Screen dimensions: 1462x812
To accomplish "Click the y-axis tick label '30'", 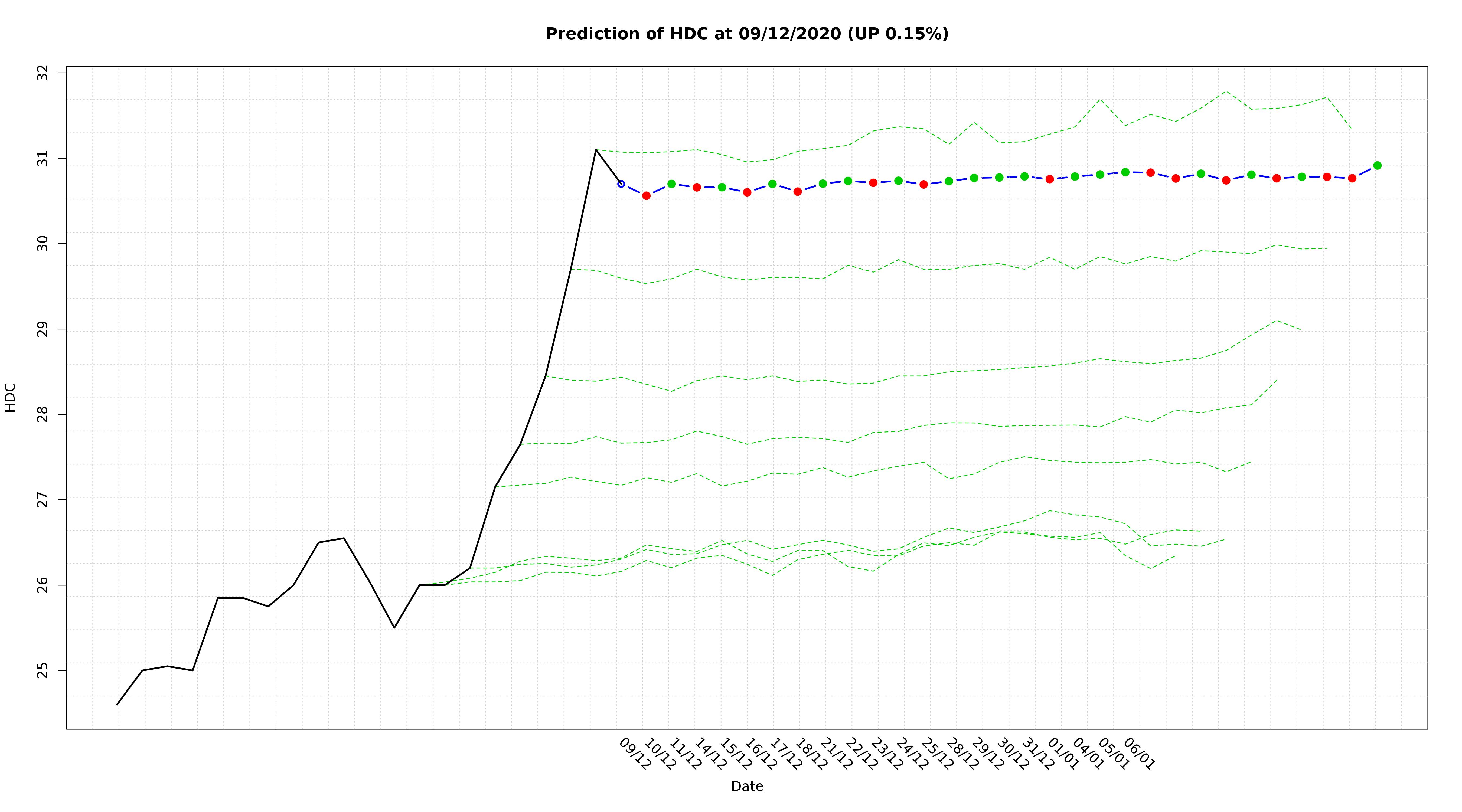I will pyautogui.click(x=43, y=244).
